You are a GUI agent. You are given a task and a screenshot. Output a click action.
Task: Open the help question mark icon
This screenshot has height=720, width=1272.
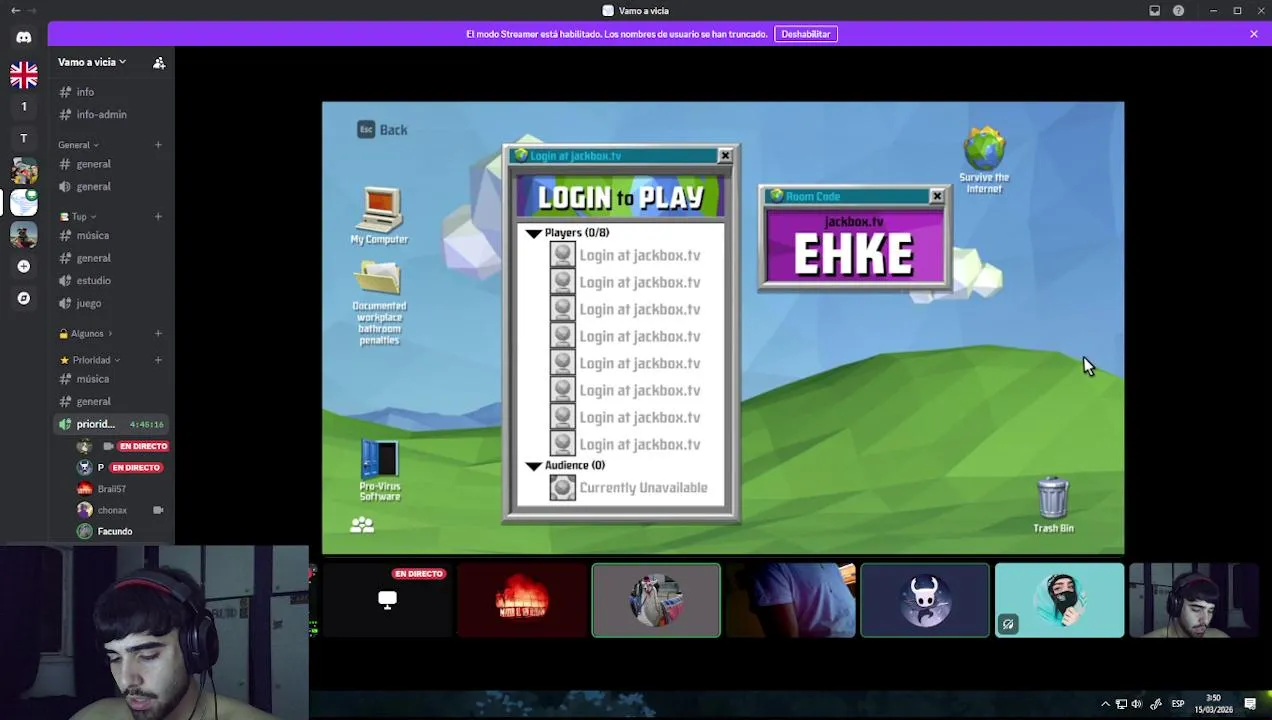click(x=1178, y=11)
